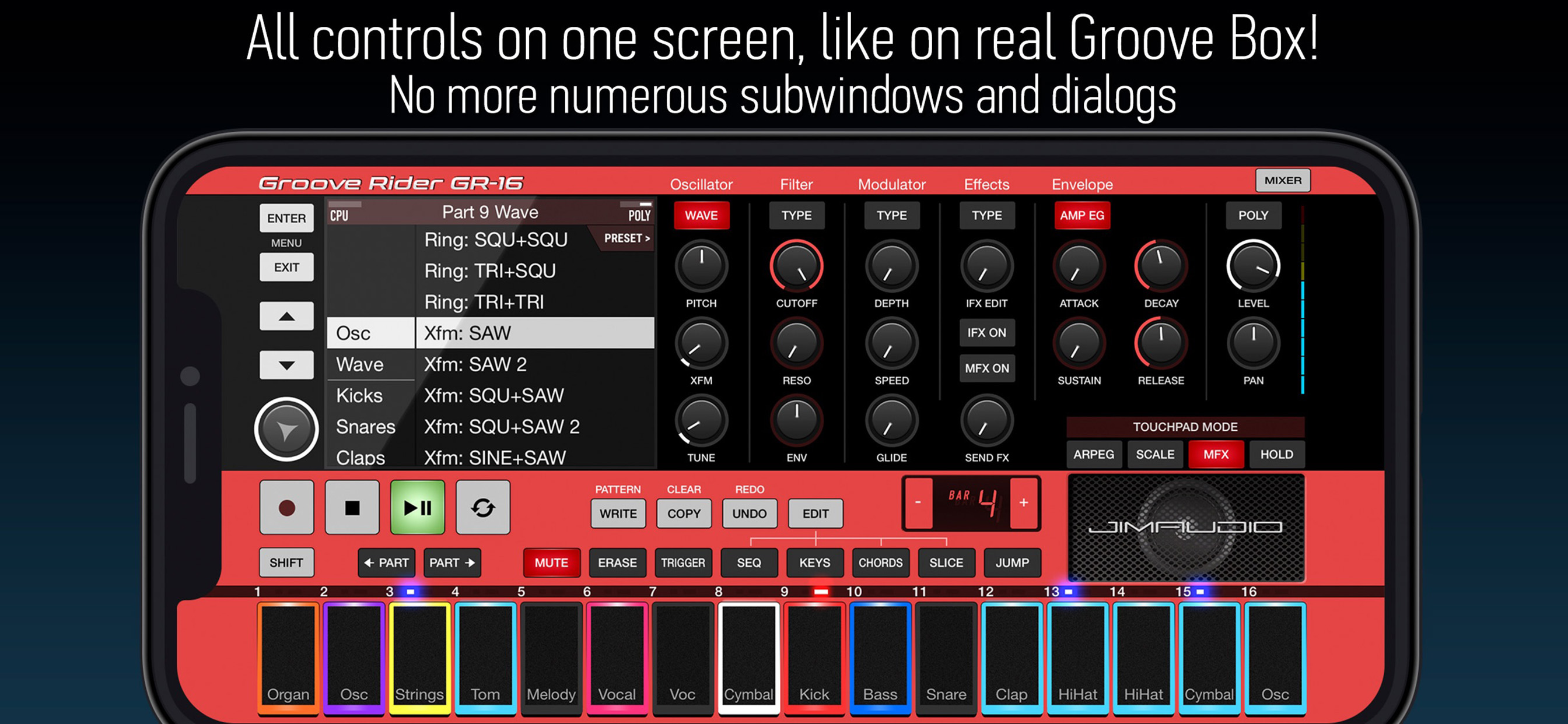Click the down arrow menu button
The image size is (1568, 724).
click(x=286, y=365)
